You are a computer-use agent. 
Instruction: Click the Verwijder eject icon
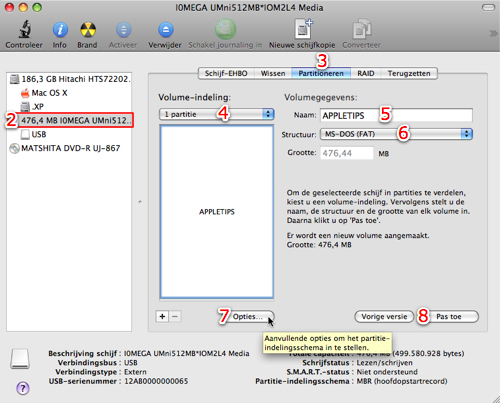point(165,30)
